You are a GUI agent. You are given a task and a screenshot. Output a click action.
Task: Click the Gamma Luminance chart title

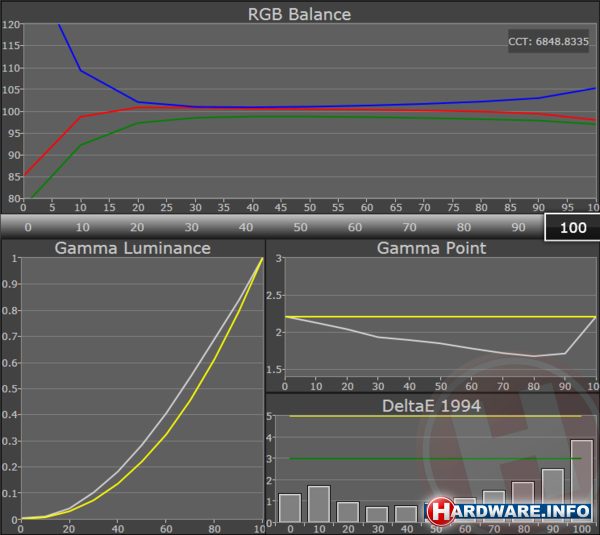[132, 248]
